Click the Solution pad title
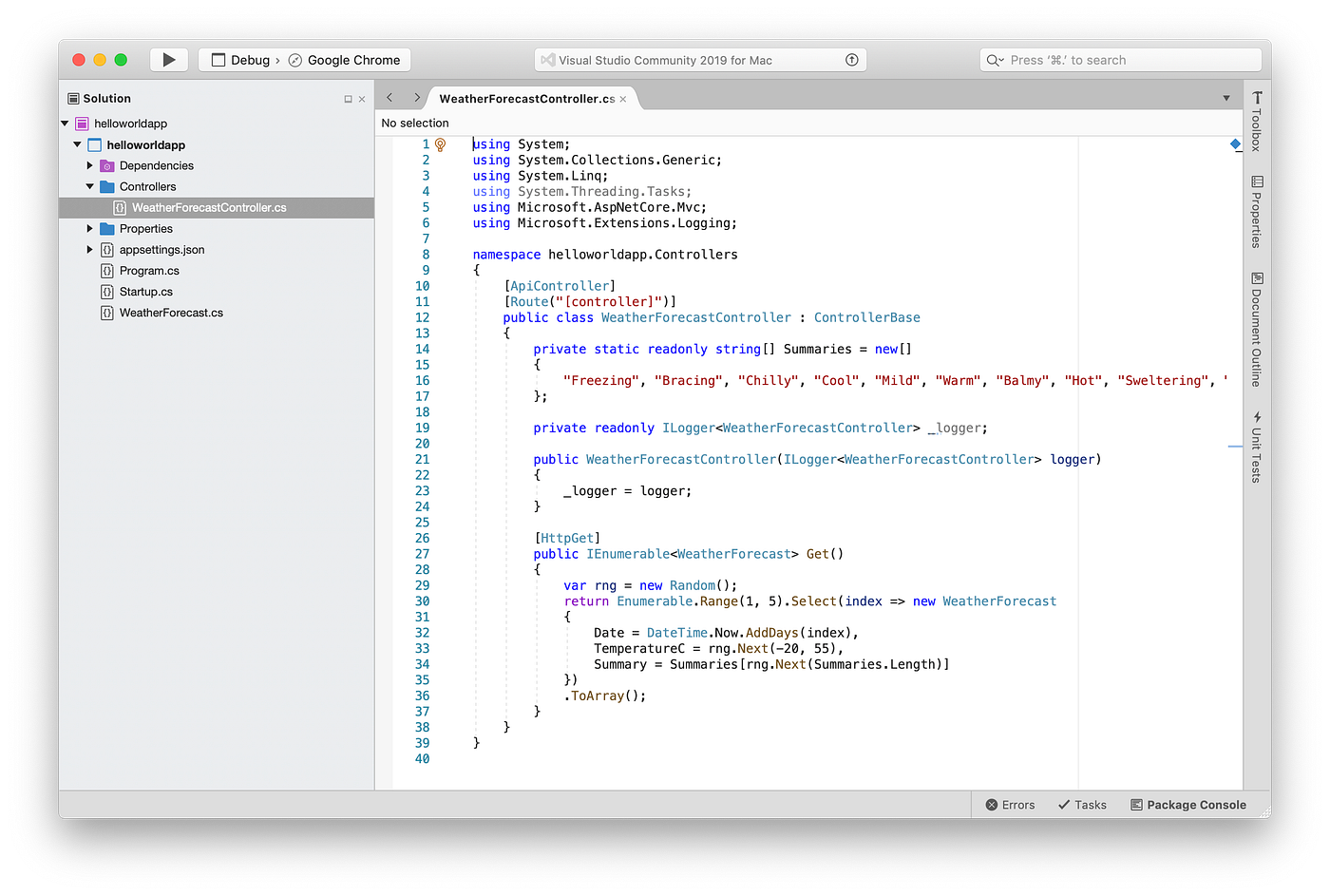This screenshot has width=1330, height=896. click(x=106, y=99)
